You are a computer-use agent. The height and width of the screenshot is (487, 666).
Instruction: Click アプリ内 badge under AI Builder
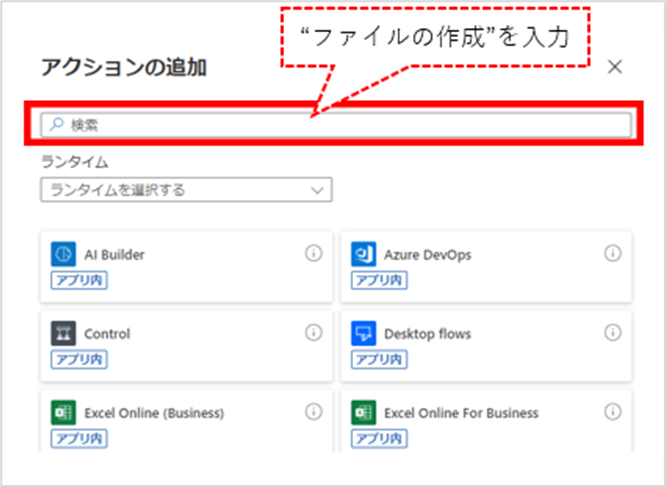pyautogui.click(x=79, y=280)
